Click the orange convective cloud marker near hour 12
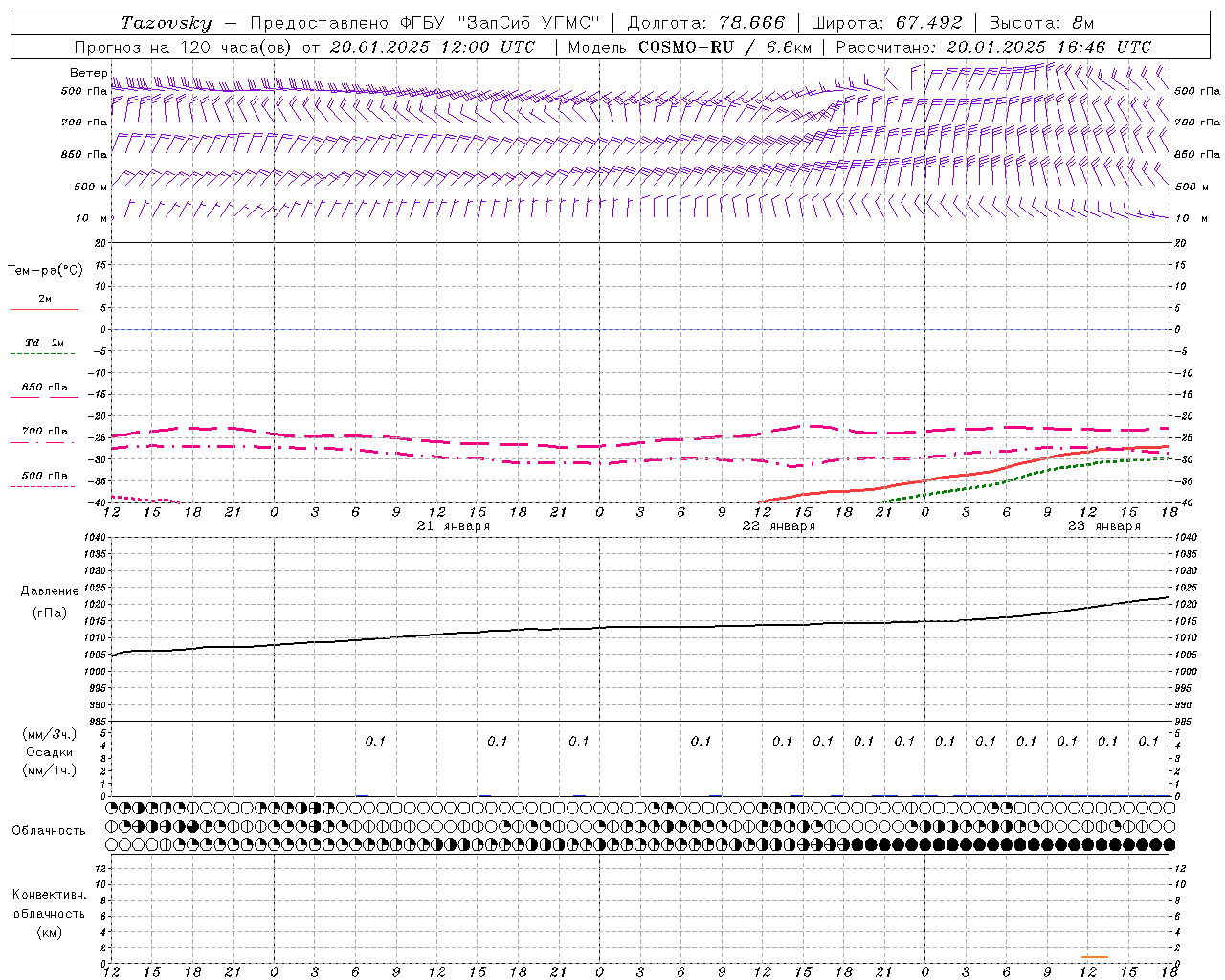 pyautogui.click(x=1095, y=957)
